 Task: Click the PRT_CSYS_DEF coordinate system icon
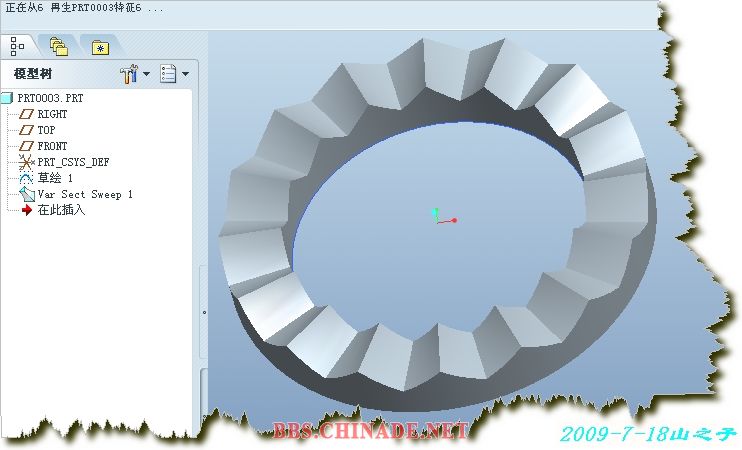[x=27, y=162]
